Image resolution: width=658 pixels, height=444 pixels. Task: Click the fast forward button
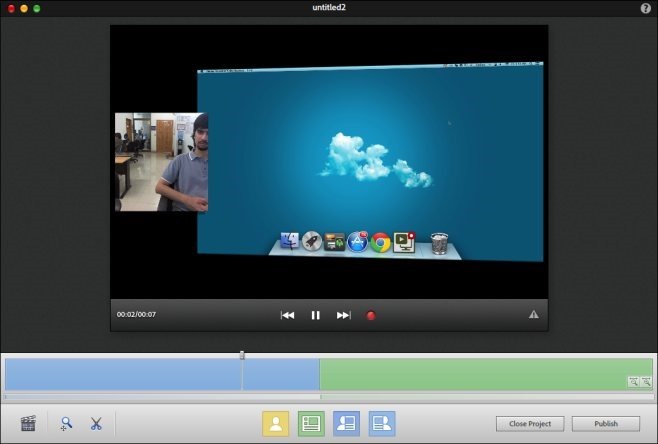point(343,315)
